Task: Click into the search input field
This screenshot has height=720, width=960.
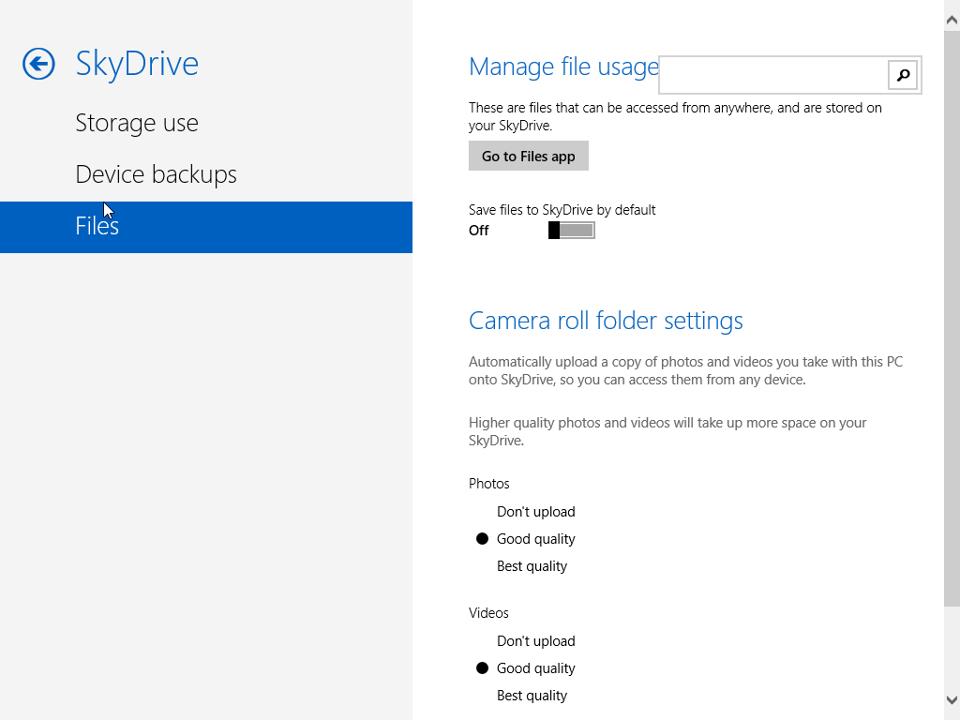Action: (x=773, y=75)
